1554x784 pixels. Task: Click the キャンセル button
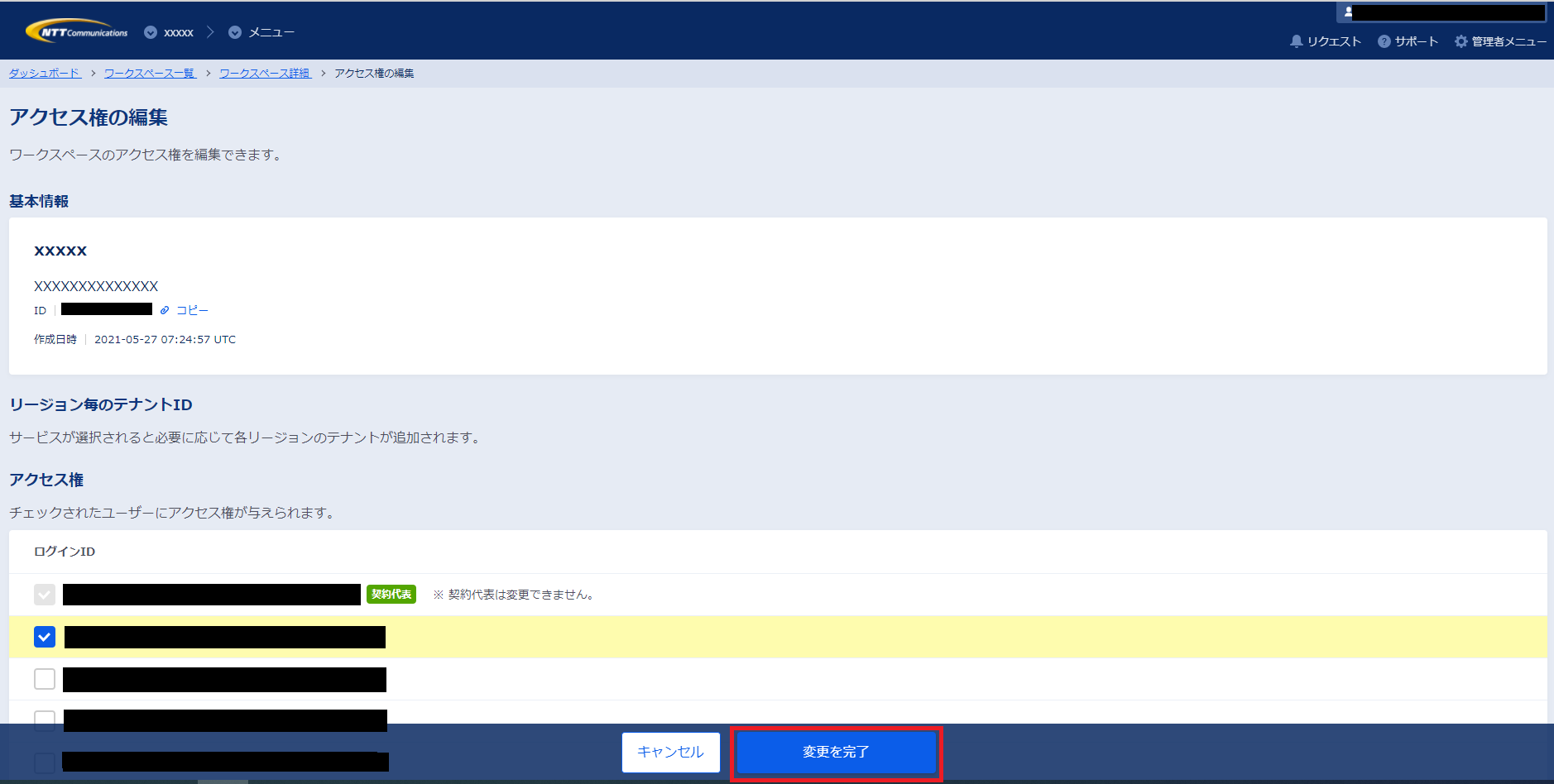tap(670, 753)
